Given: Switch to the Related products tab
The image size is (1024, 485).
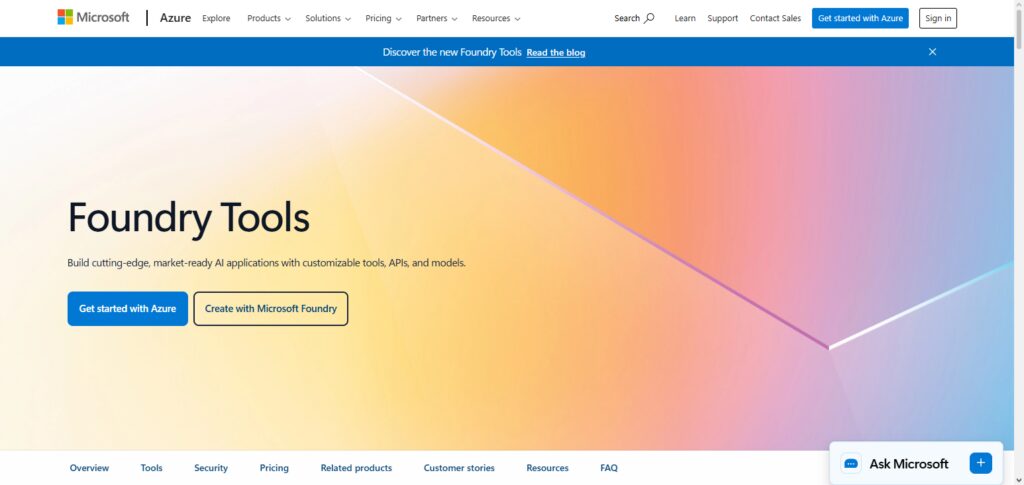Looking at the screenshot, I should (356, 468).
